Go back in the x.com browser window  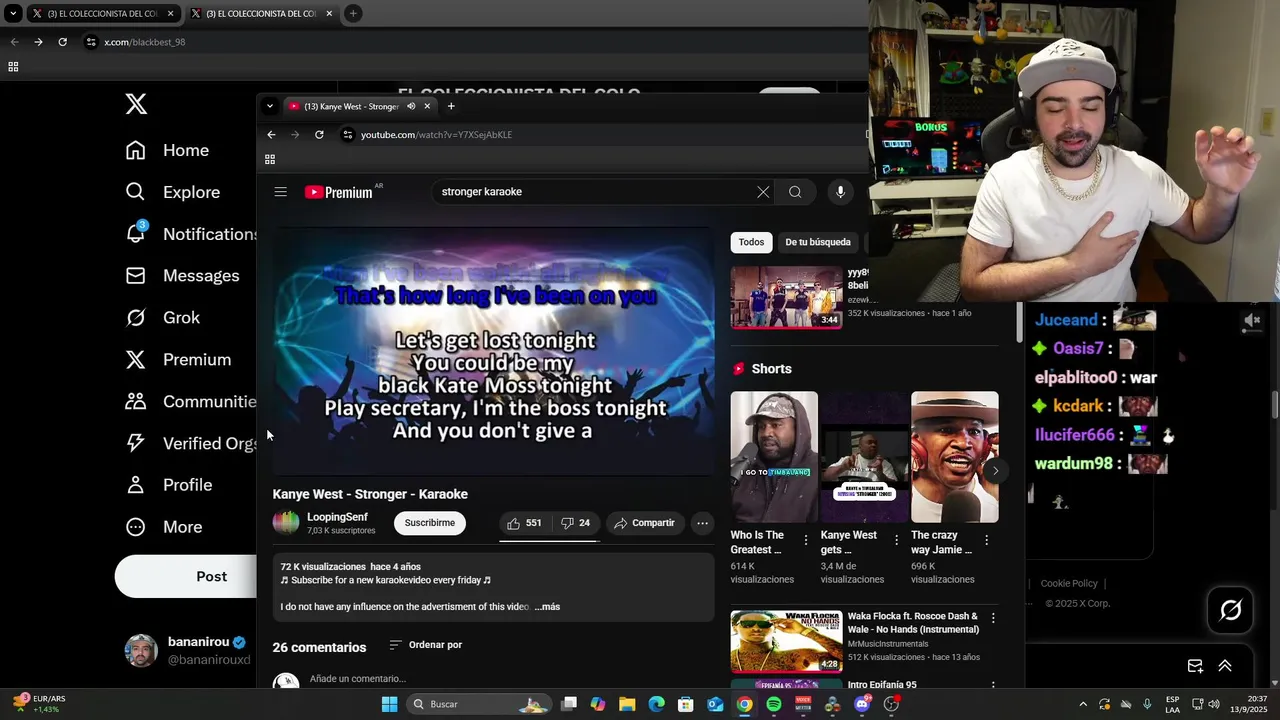pyautogui.click(x=14, y=42)
